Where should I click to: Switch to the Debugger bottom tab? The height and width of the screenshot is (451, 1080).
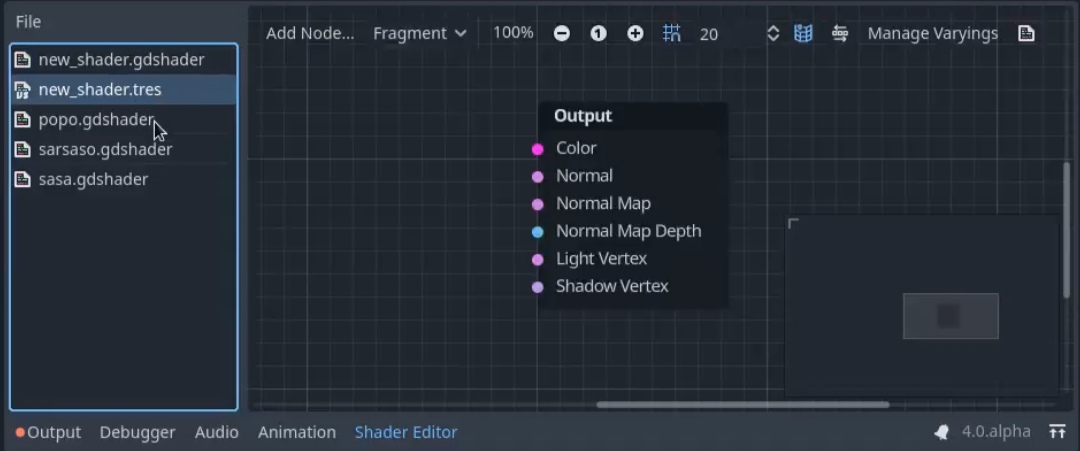(x=138, y=432)
